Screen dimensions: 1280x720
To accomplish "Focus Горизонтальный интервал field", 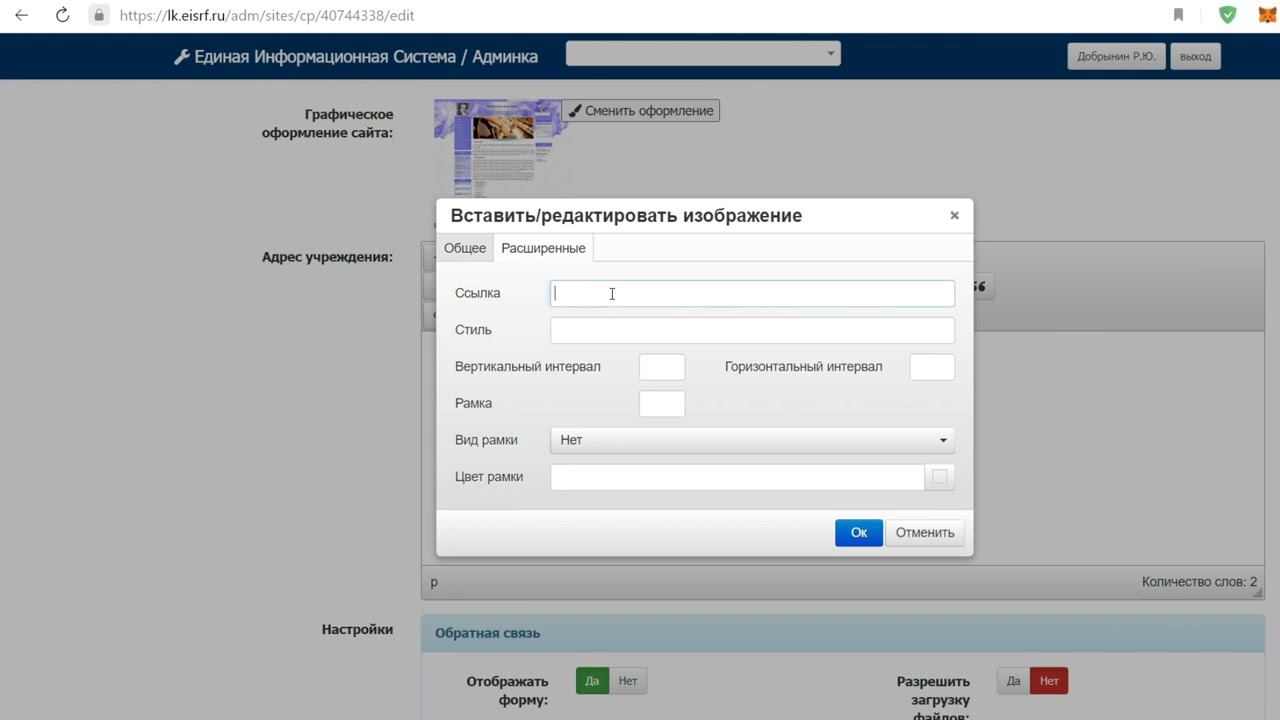I will point(932,367).
